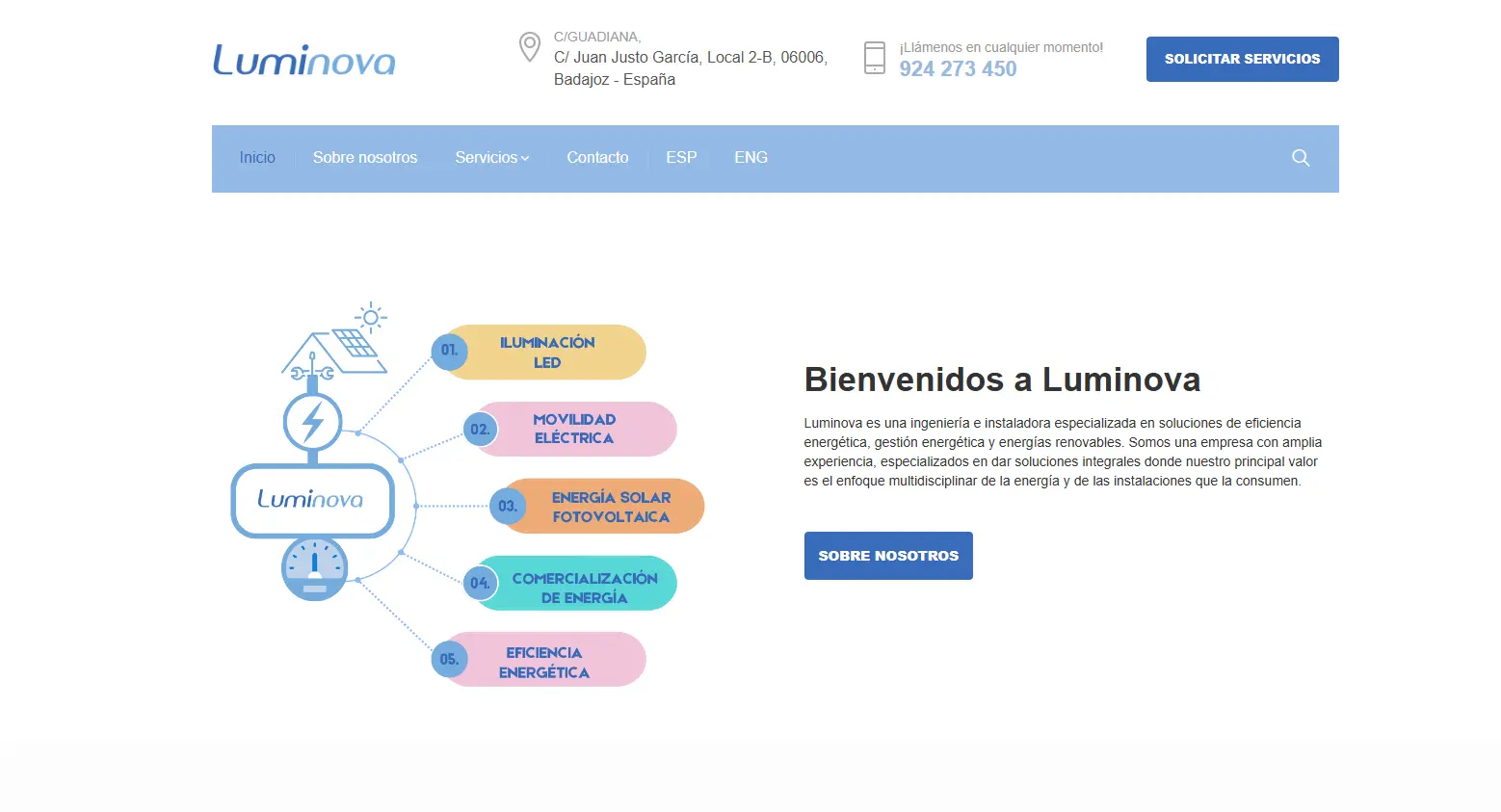Open the Inicio menu item
The height and width of the screenshot is (812, 1501).
[257, 158]
